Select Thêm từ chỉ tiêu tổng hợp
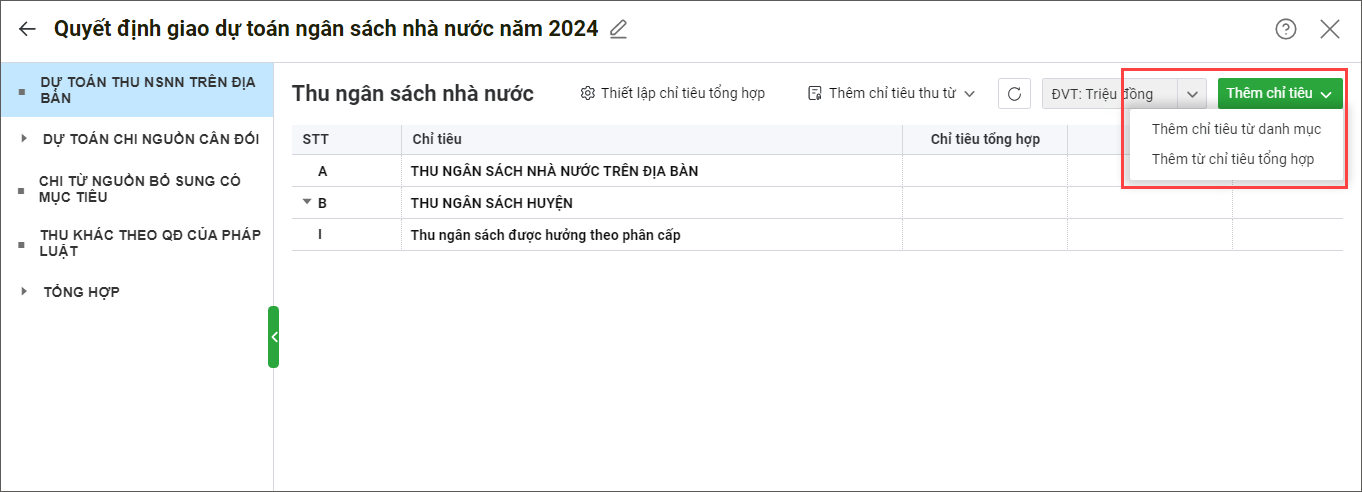The image size is (1362, 492). pos(1232,159)
